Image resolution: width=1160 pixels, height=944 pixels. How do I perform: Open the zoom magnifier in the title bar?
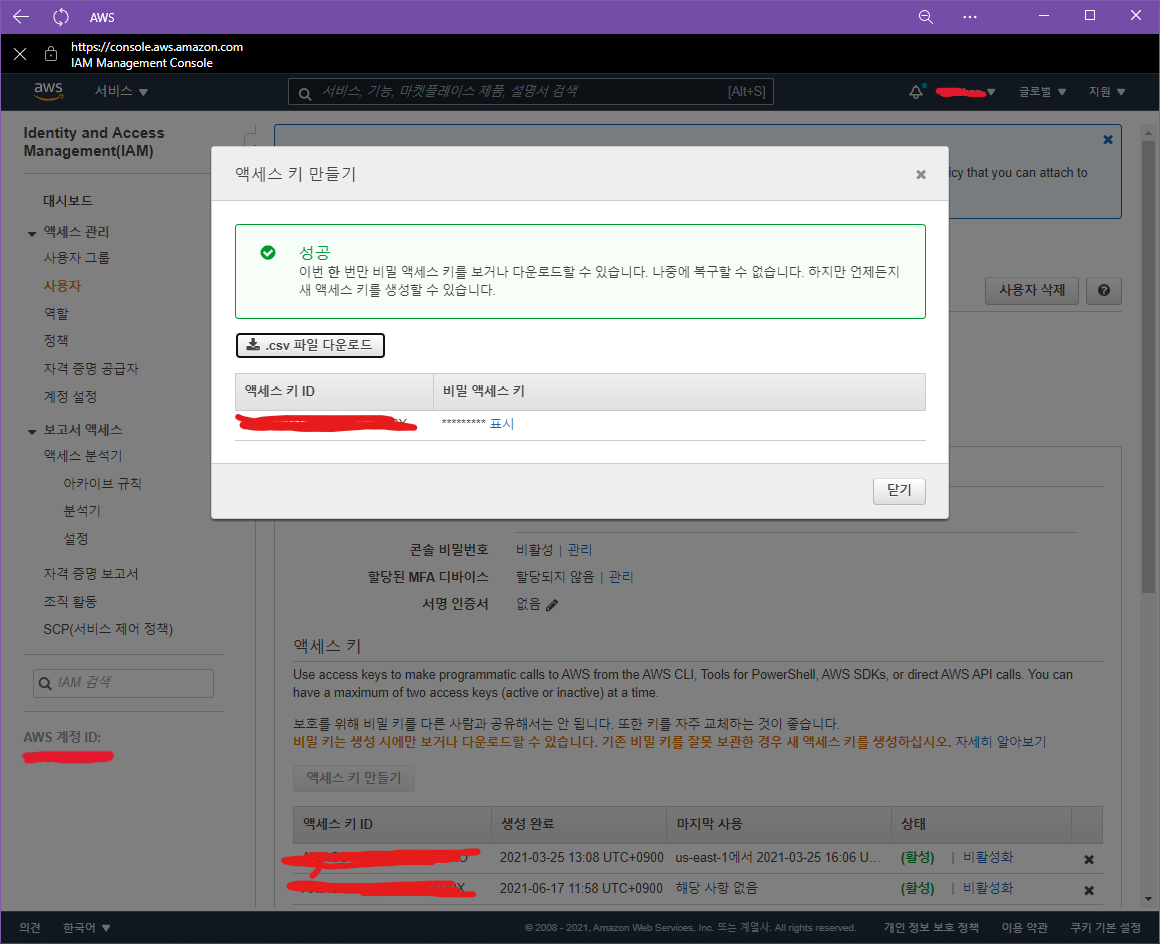pos(925,16)
